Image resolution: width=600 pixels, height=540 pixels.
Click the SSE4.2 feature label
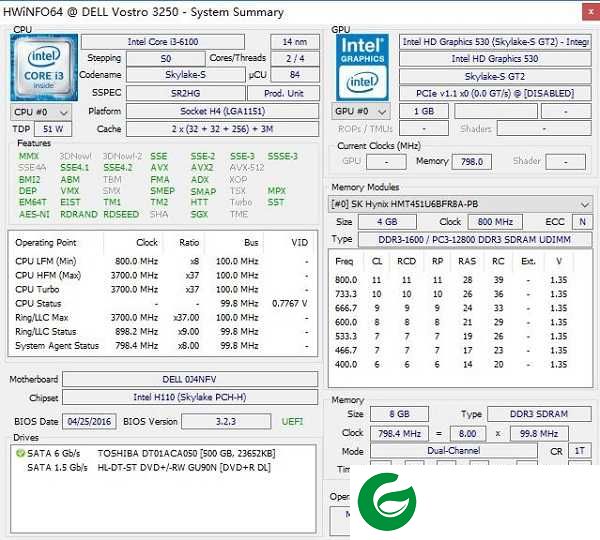coord(118,168)
